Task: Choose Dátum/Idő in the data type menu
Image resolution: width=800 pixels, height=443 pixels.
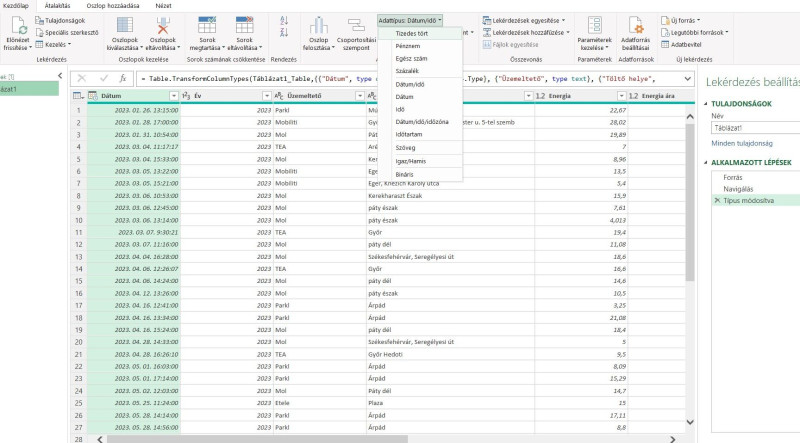Action: point(420,84)
